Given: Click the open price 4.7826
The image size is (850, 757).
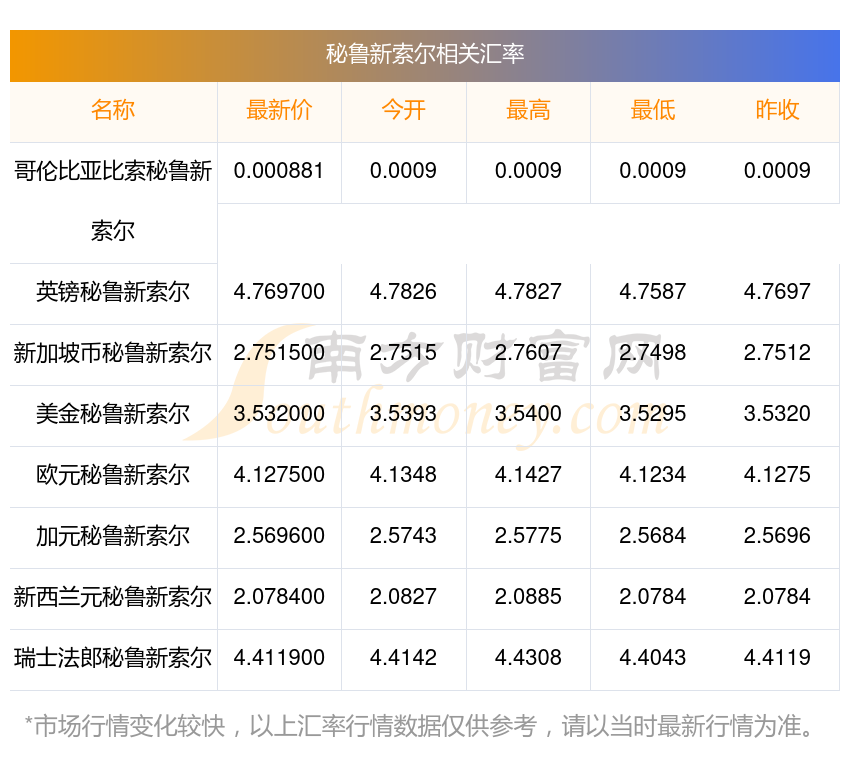Looking at the screenshot, I should (403, 292).
